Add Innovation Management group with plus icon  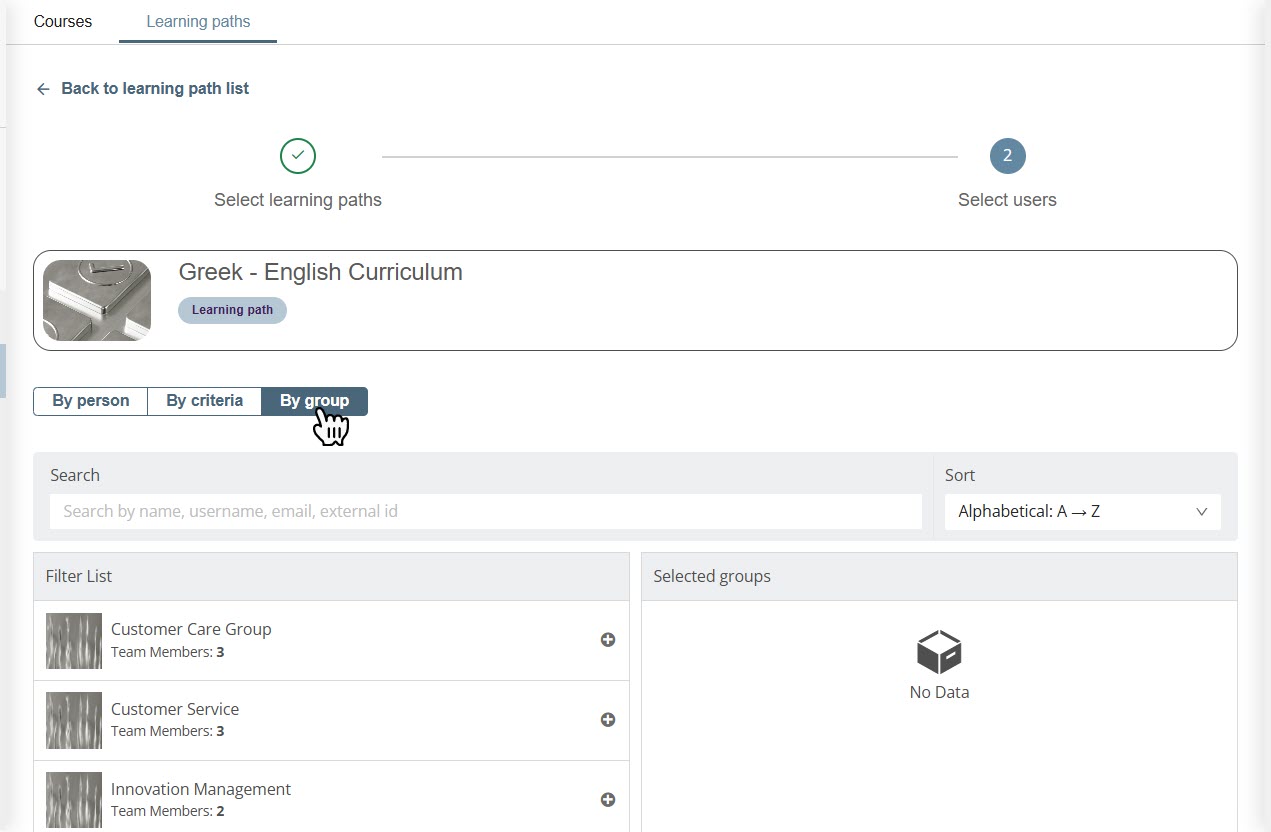pyautogui.click(x=607, y=800)
